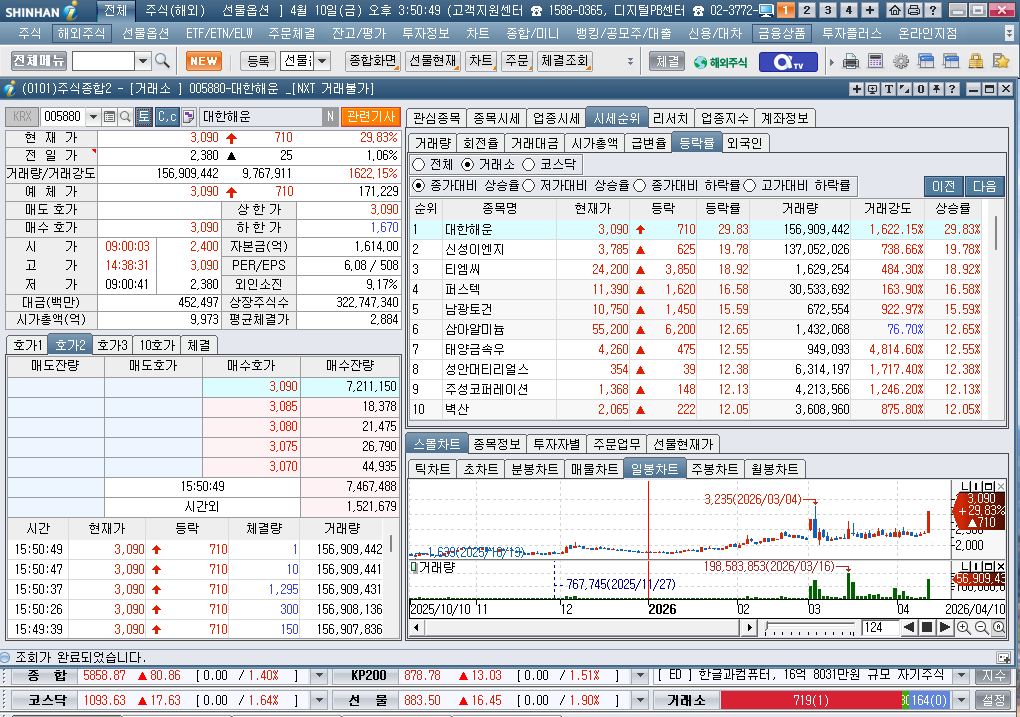Select the 거래소 radio button
Screen dimensions: 1020x717
(467, 165)
